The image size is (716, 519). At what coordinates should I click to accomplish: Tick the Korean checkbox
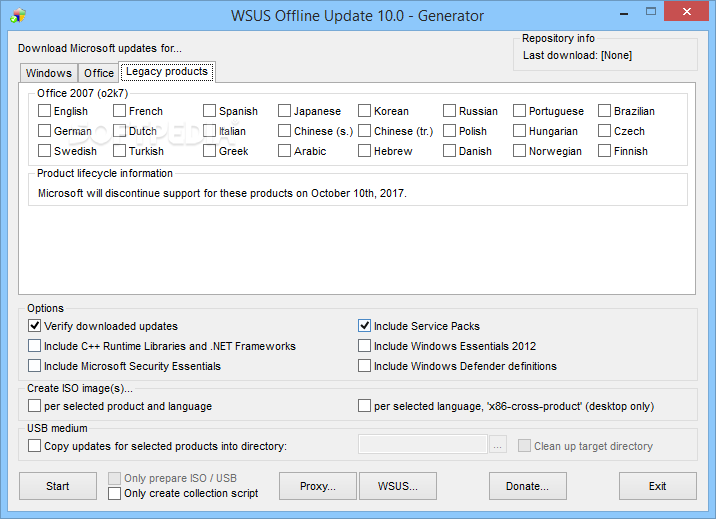click(x=364, y=111)
